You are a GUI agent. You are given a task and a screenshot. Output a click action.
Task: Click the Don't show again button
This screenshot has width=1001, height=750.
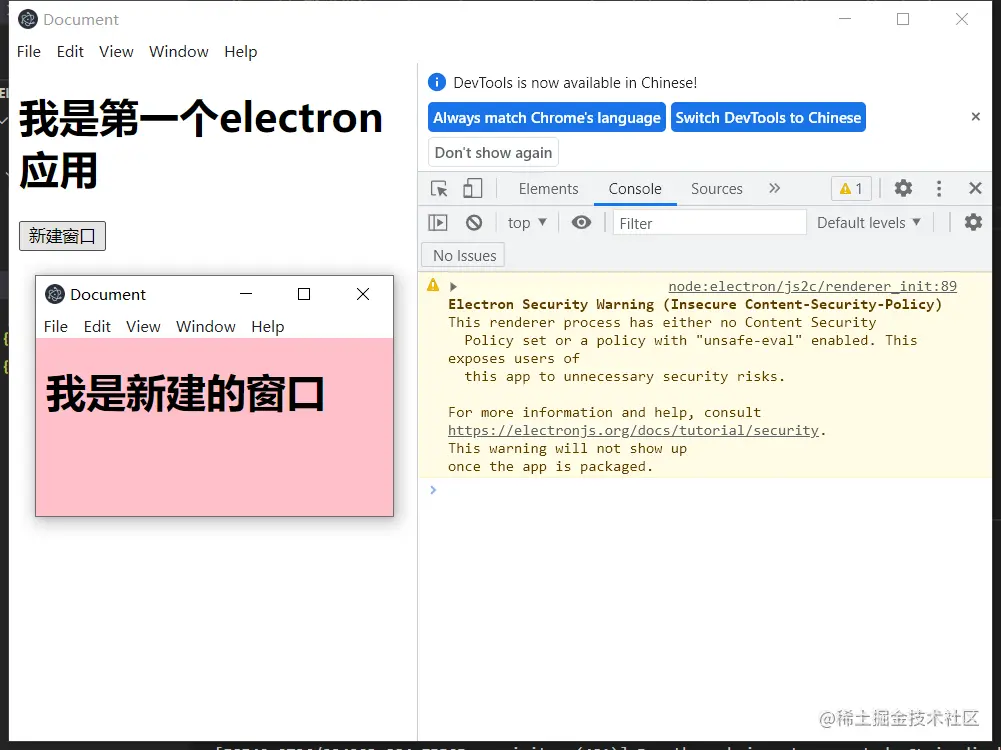[x=493, y=153]
